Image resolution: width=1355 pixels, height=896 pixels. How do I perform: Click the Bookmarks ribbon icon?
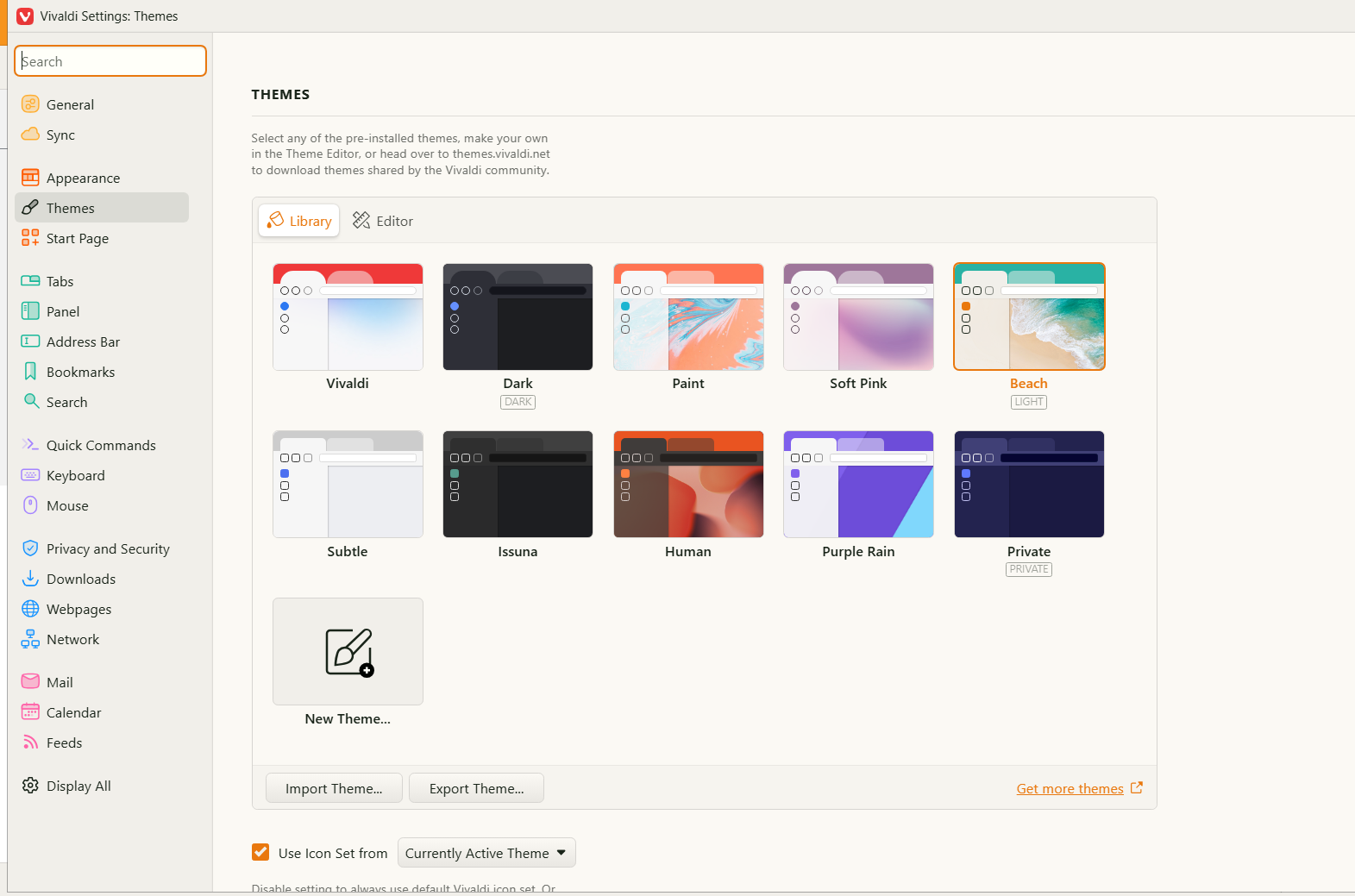point(30,372)
